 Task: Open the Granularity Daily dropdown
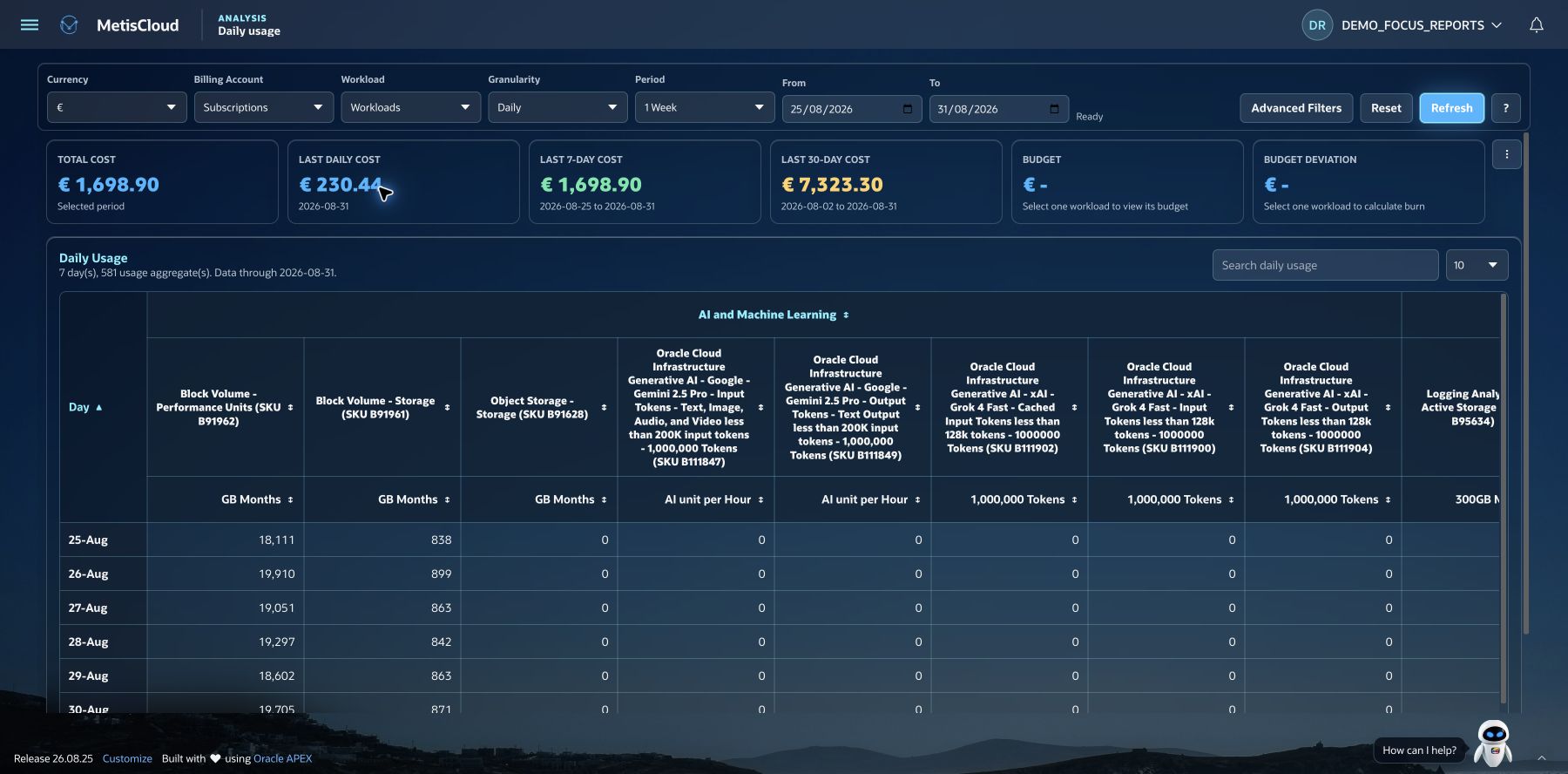558,107
